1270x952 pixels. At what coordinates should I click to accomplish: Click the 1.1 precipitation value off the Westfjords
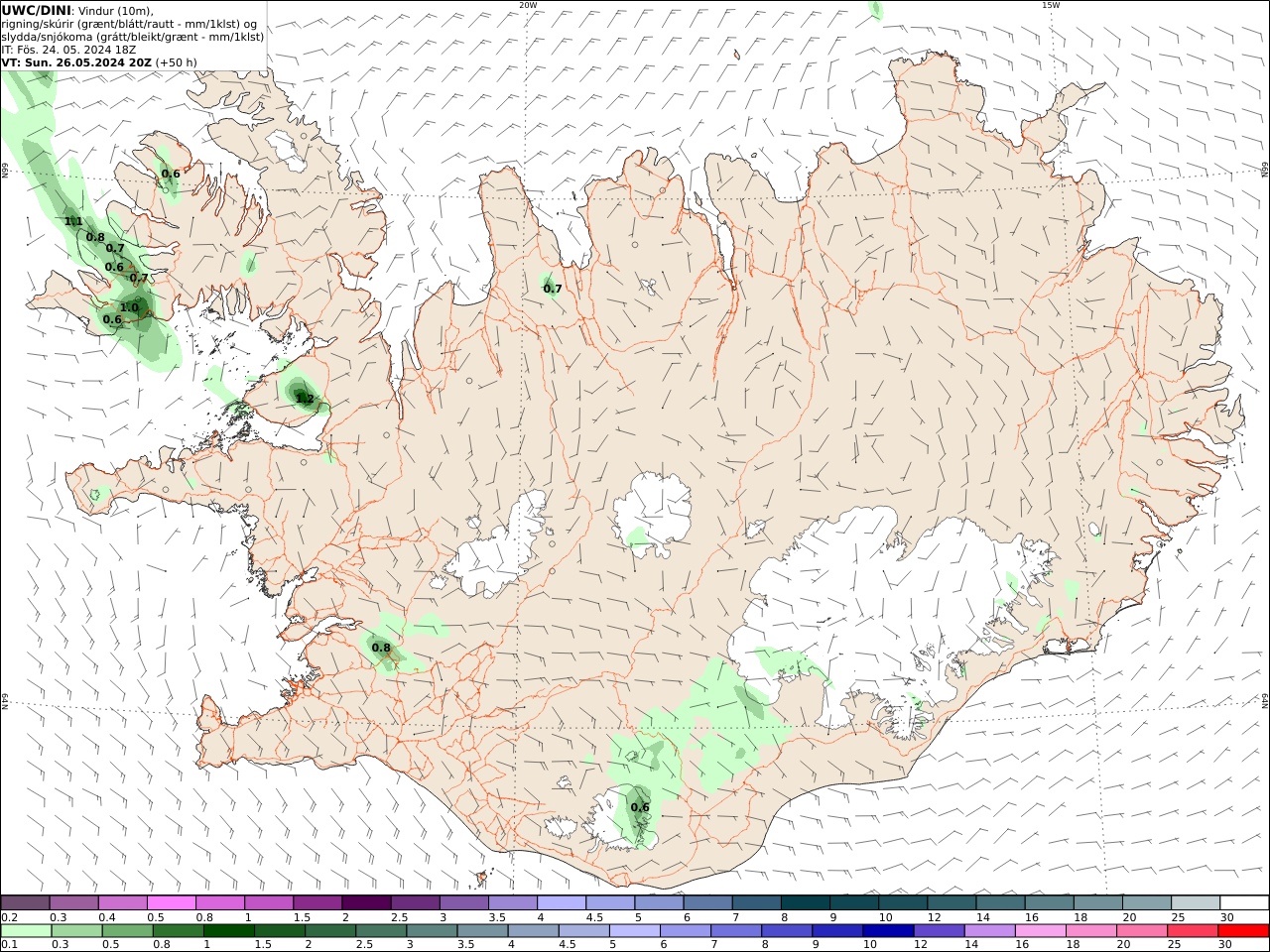point(73,221)
